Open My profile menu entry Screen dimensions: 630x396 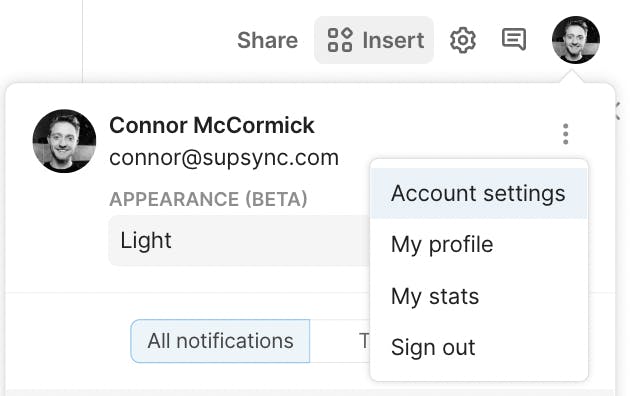479,244
